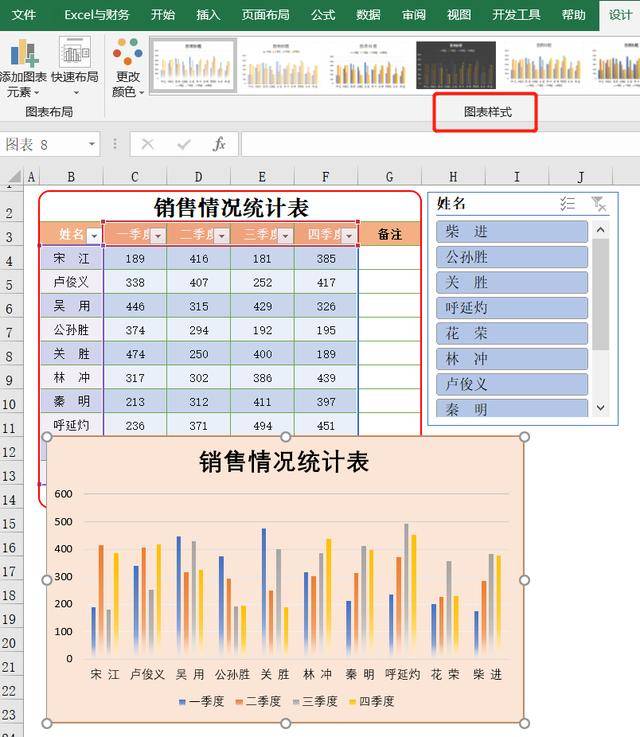Switch to the Excel与财务 tab
640x737 pixels.
tap(96, 15)
